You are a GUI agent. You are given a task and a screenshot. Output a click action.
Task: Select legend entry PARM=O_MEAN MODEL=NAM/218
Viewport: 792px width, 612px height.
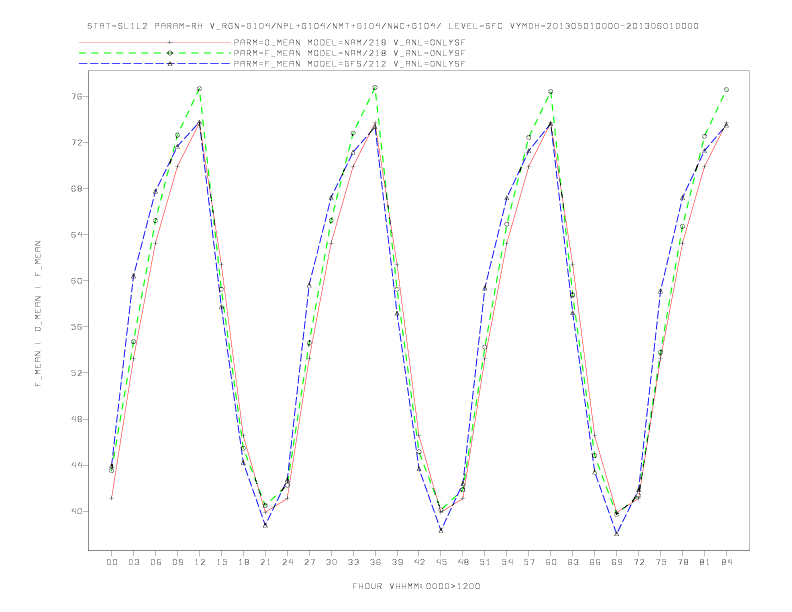pyautogui.click(x=349, y=43)
